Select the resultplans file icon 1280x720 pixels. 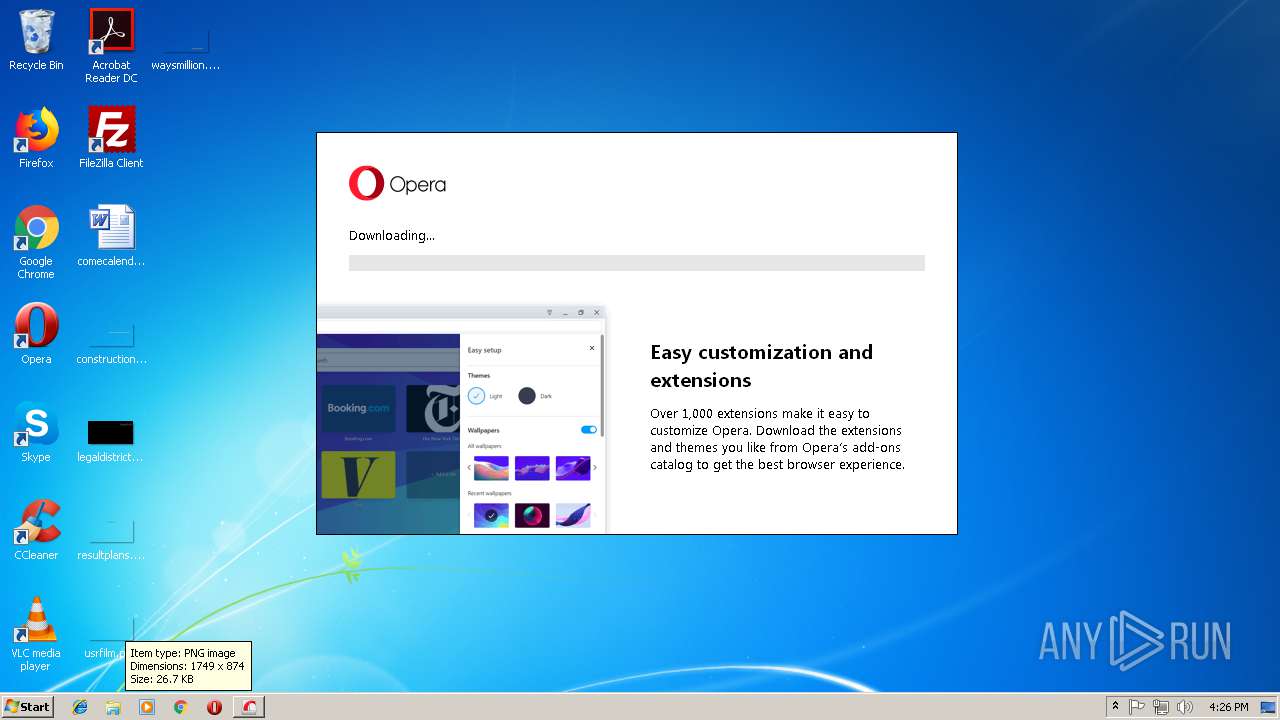pyautogui.click(x=110, y=538)
